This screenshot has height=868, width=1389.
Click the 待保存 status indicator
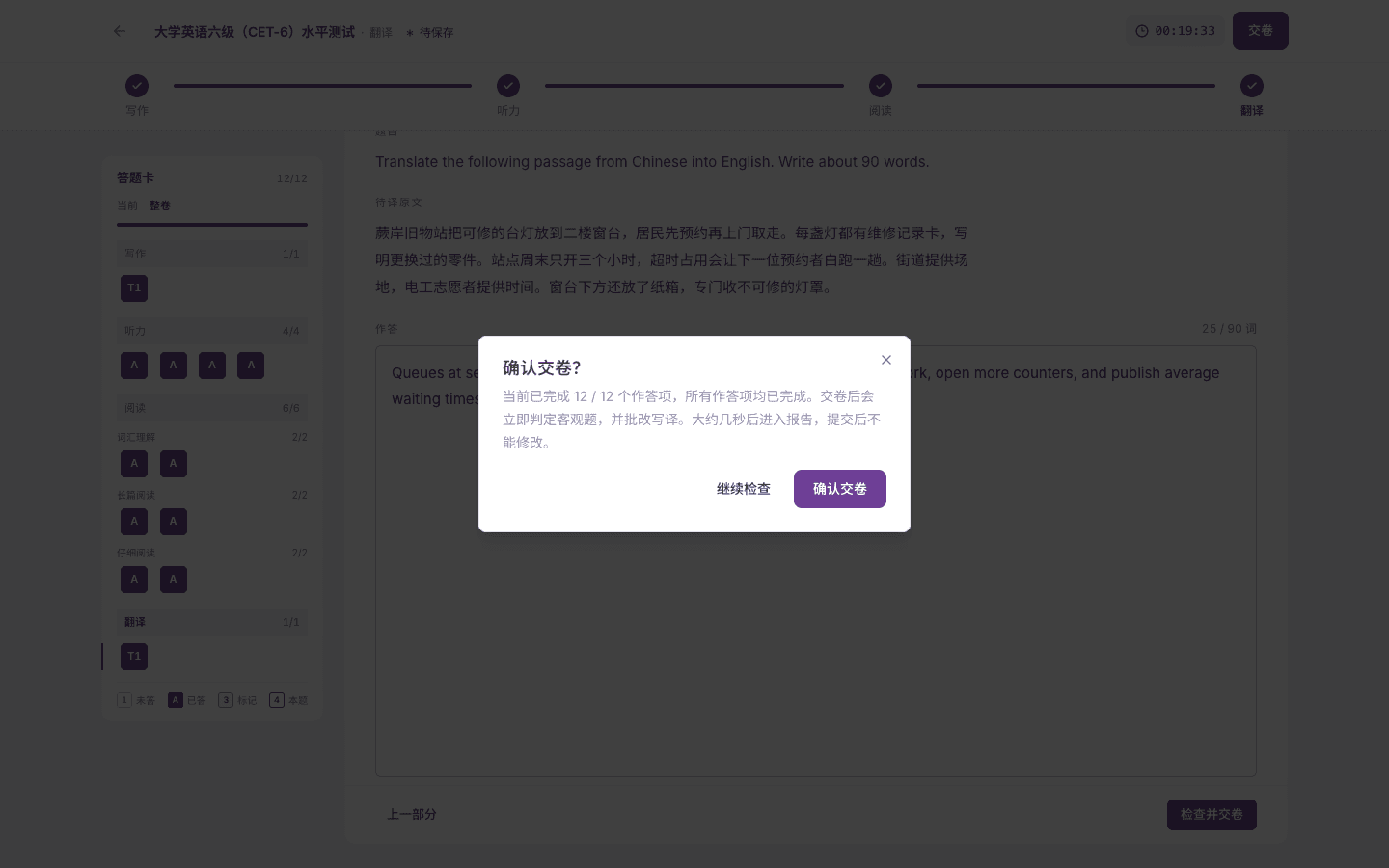click(429, 32)
